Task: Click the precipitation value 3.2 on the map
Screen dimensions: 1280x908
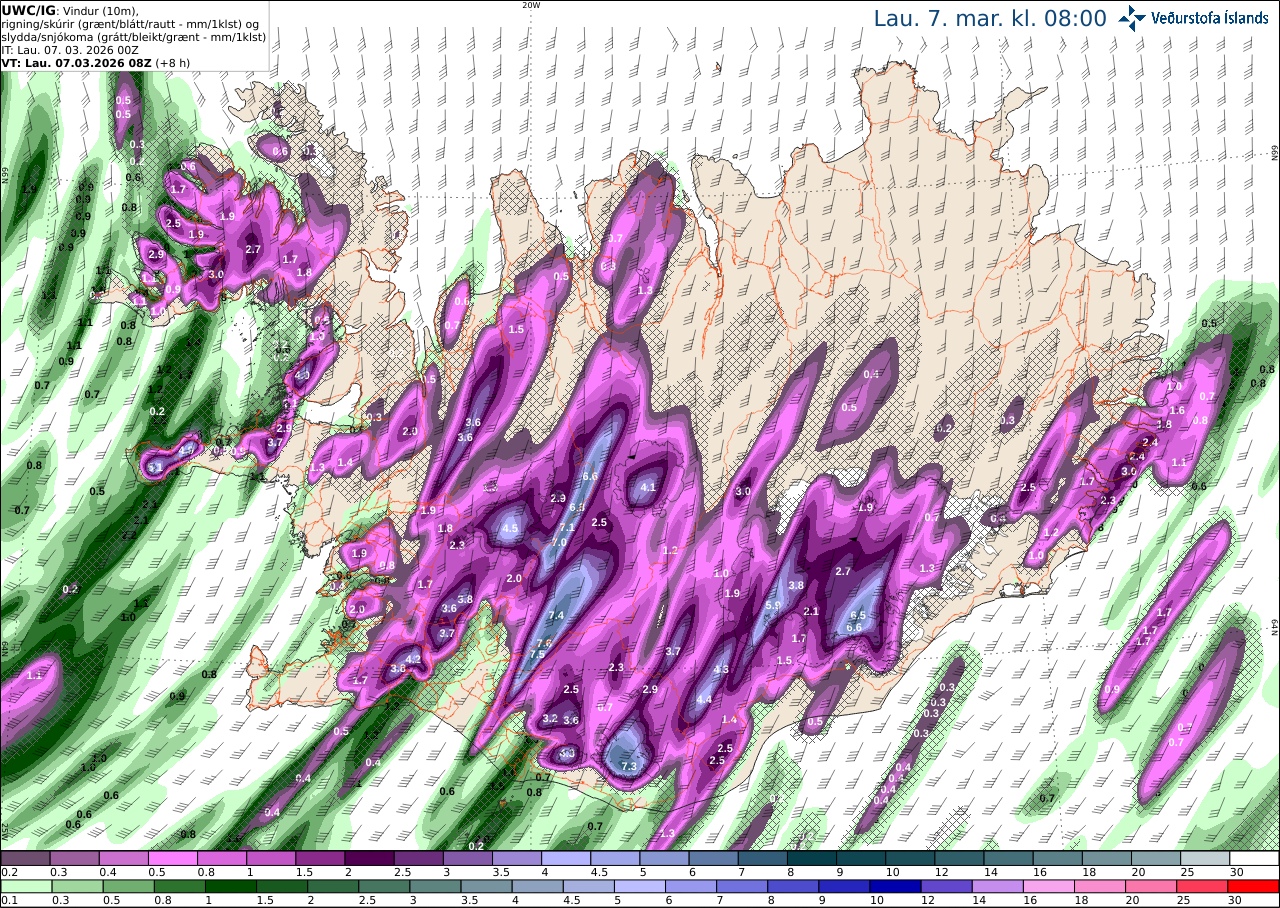Action: pyautogui.click(x=550, y=718)
